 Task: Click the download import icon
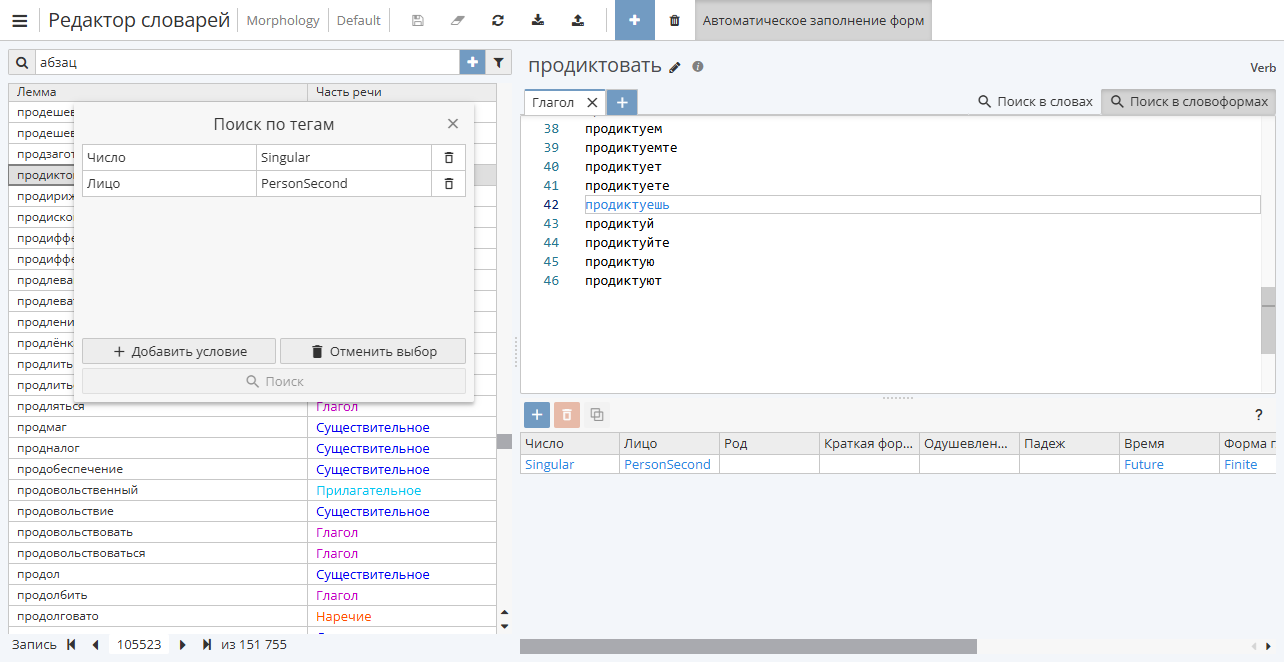pos(538,20)
